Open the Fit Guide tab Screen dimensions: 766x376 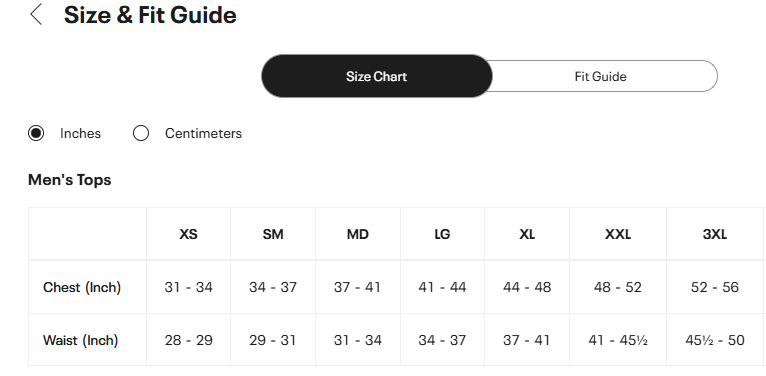pos(600,76)
